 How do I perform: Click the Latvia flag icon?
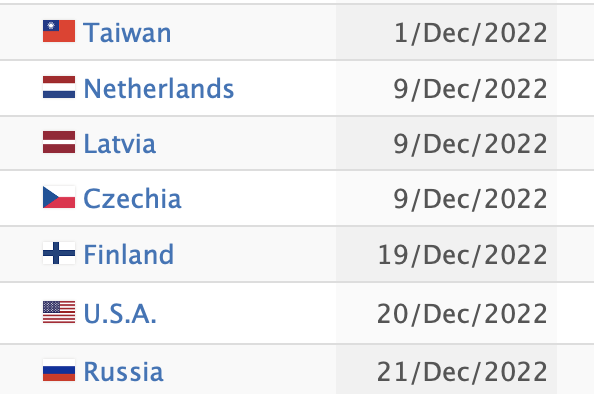pyautogui.click(x=59, y=142)
